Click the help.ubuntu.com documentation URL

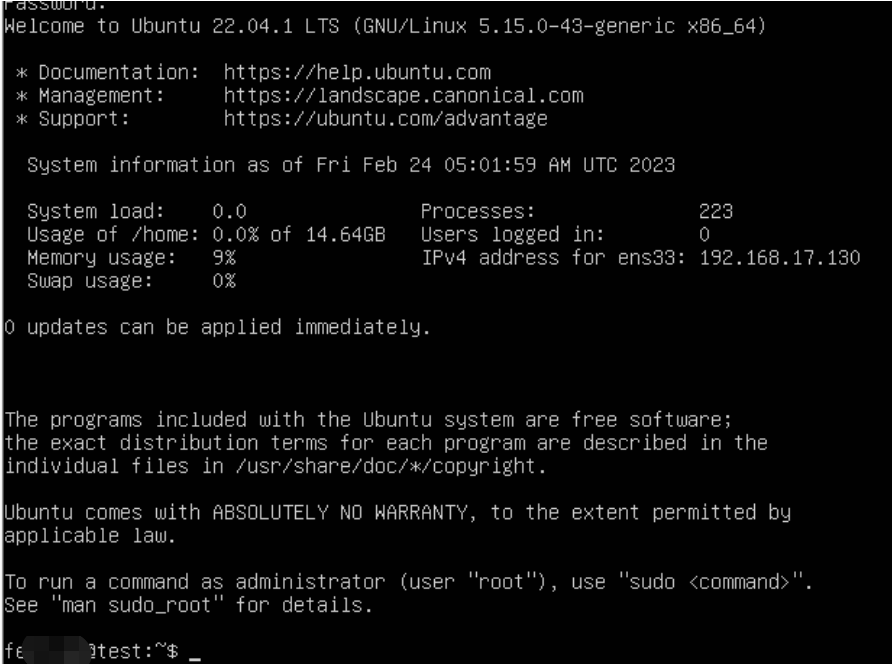click(x=357, y=73)
